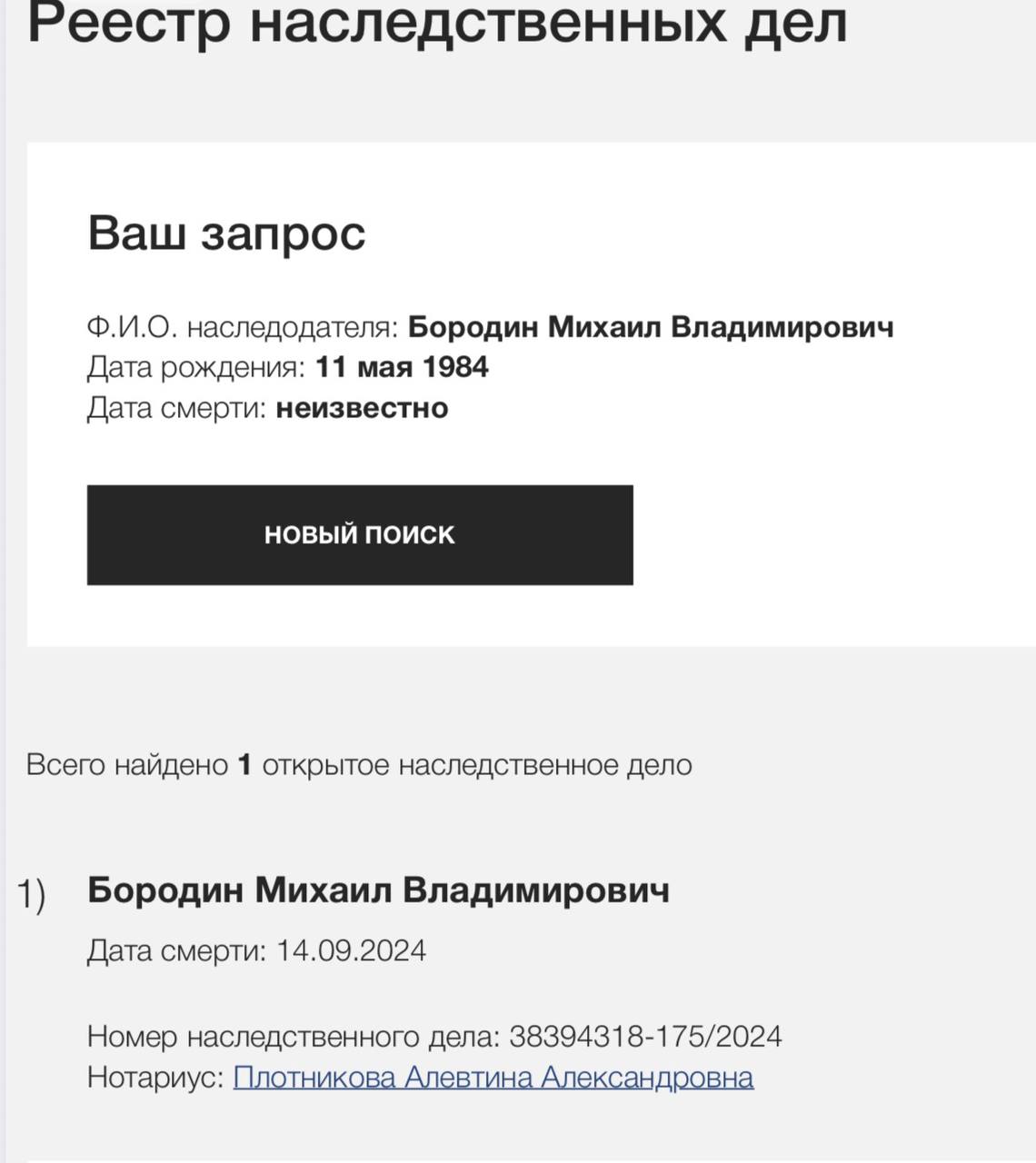This screenshot has width=1036, height=1163.
Task: Click the НОВЫЙ ПОИСК button
Action: click(x=360, y=534)
